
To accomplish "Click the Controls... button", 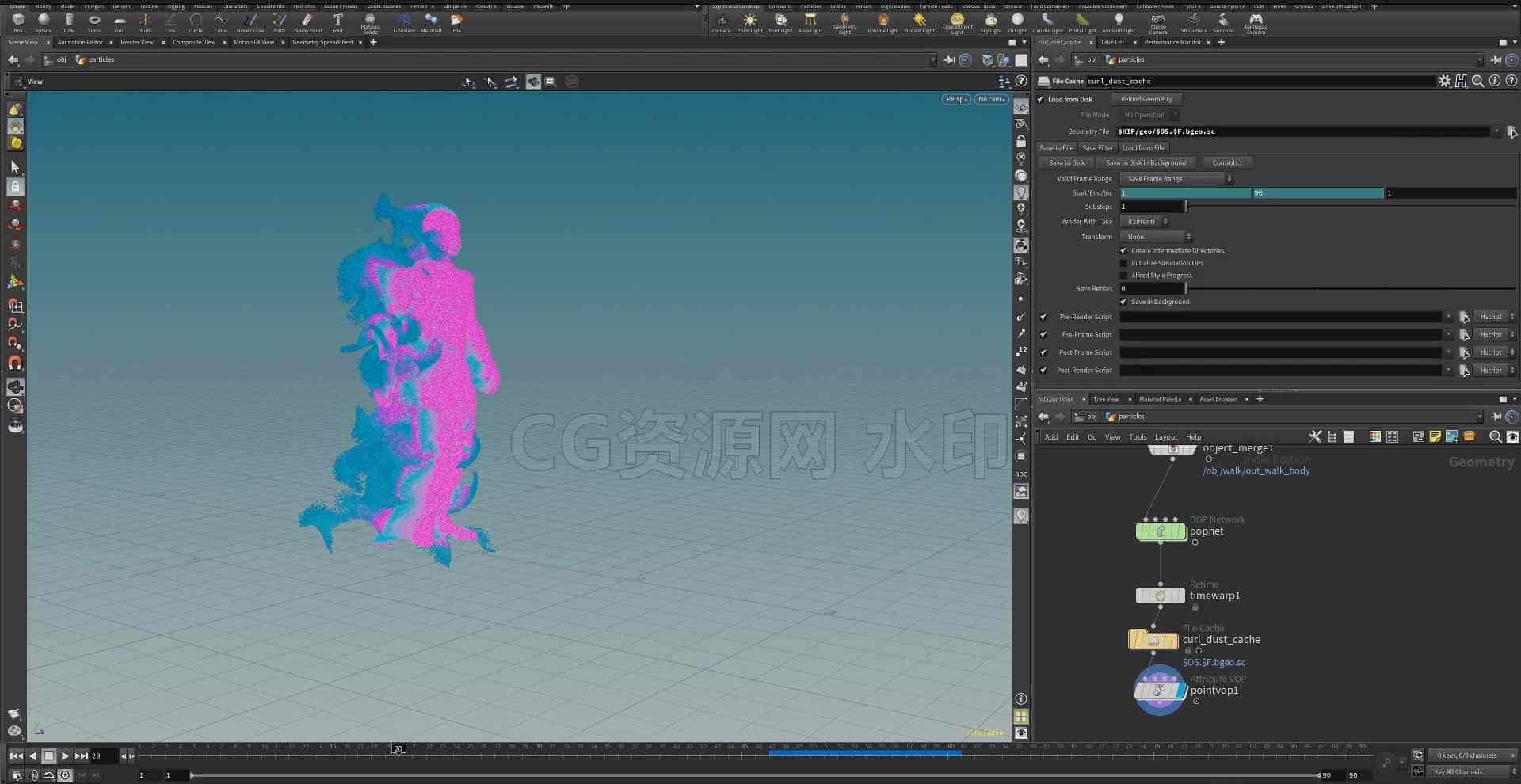I will tap(1226, 163).
